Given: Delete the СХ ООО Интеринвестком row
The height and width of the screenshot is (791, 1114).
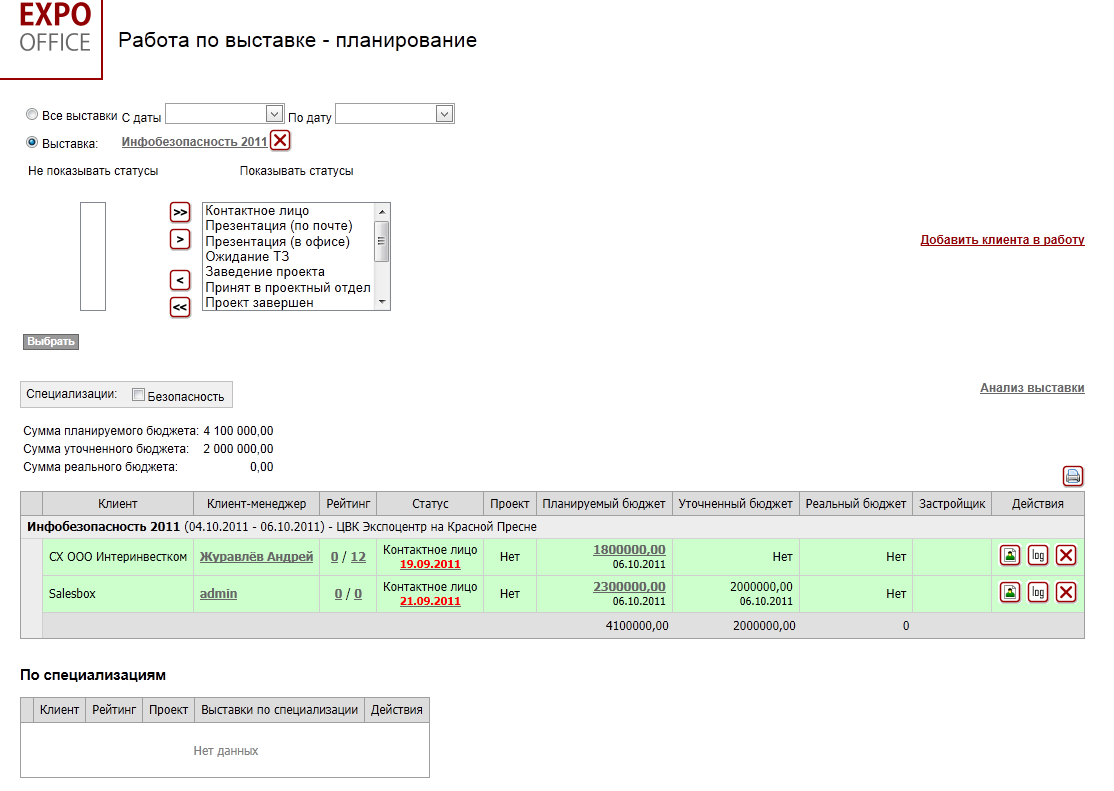Looking at the screenshot, I should point(1066,557).
